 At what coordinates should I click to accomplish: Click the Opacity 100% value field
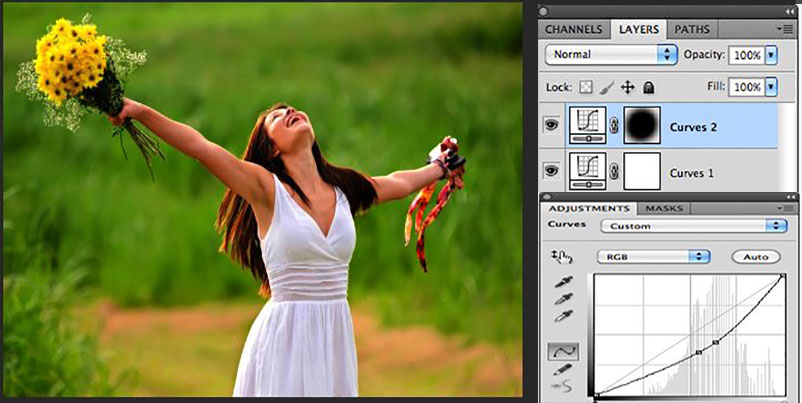point(746,55)
